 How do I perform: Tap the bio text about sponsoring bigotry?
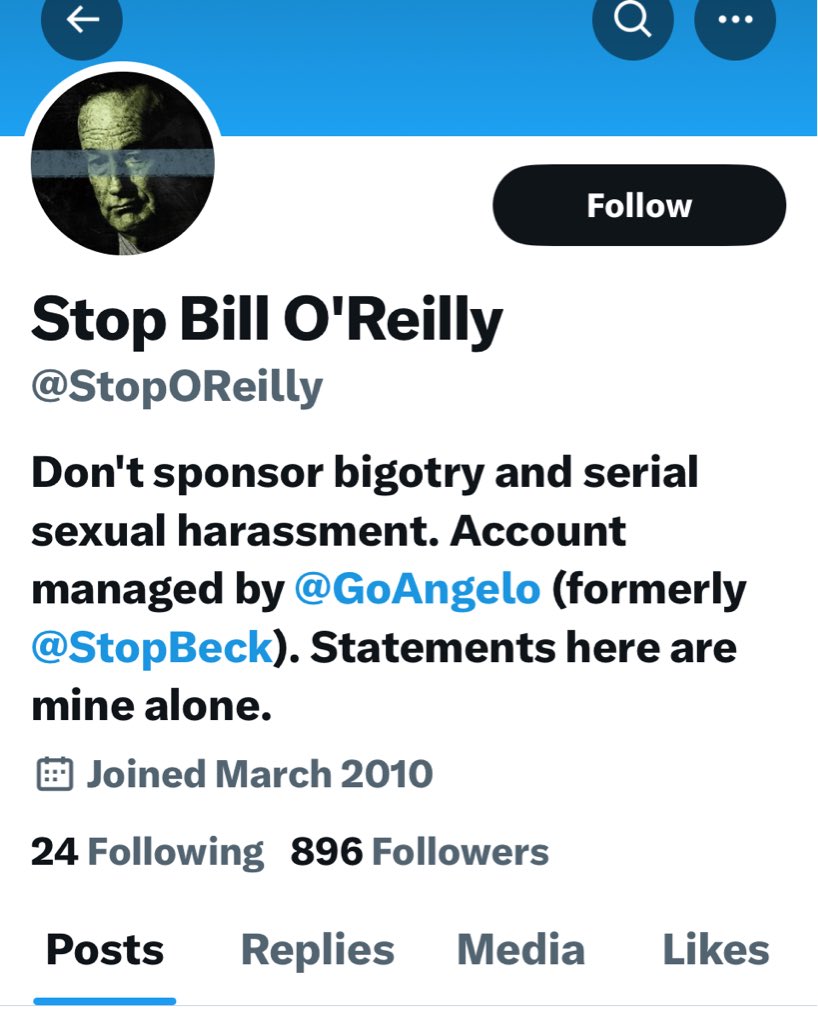coord(364,472)
